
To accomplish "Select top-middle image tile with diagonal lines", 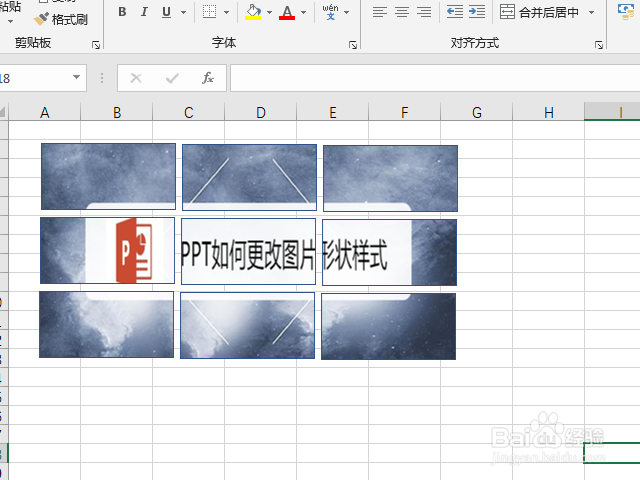I will point(249,177).
